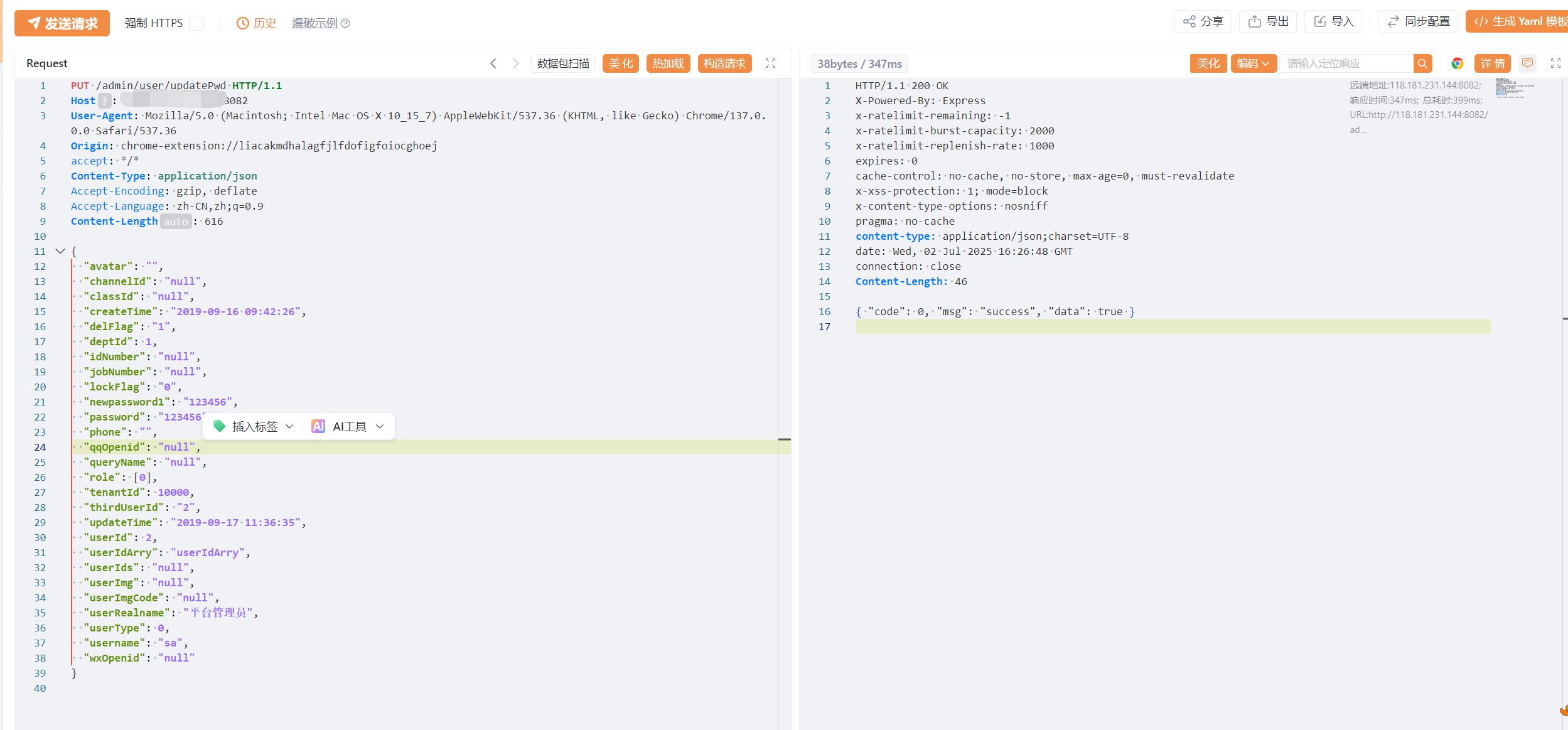Click the 远端地址 remote address info text
This screenshot has height=730, width=1568.
(x=1415, y=85)
